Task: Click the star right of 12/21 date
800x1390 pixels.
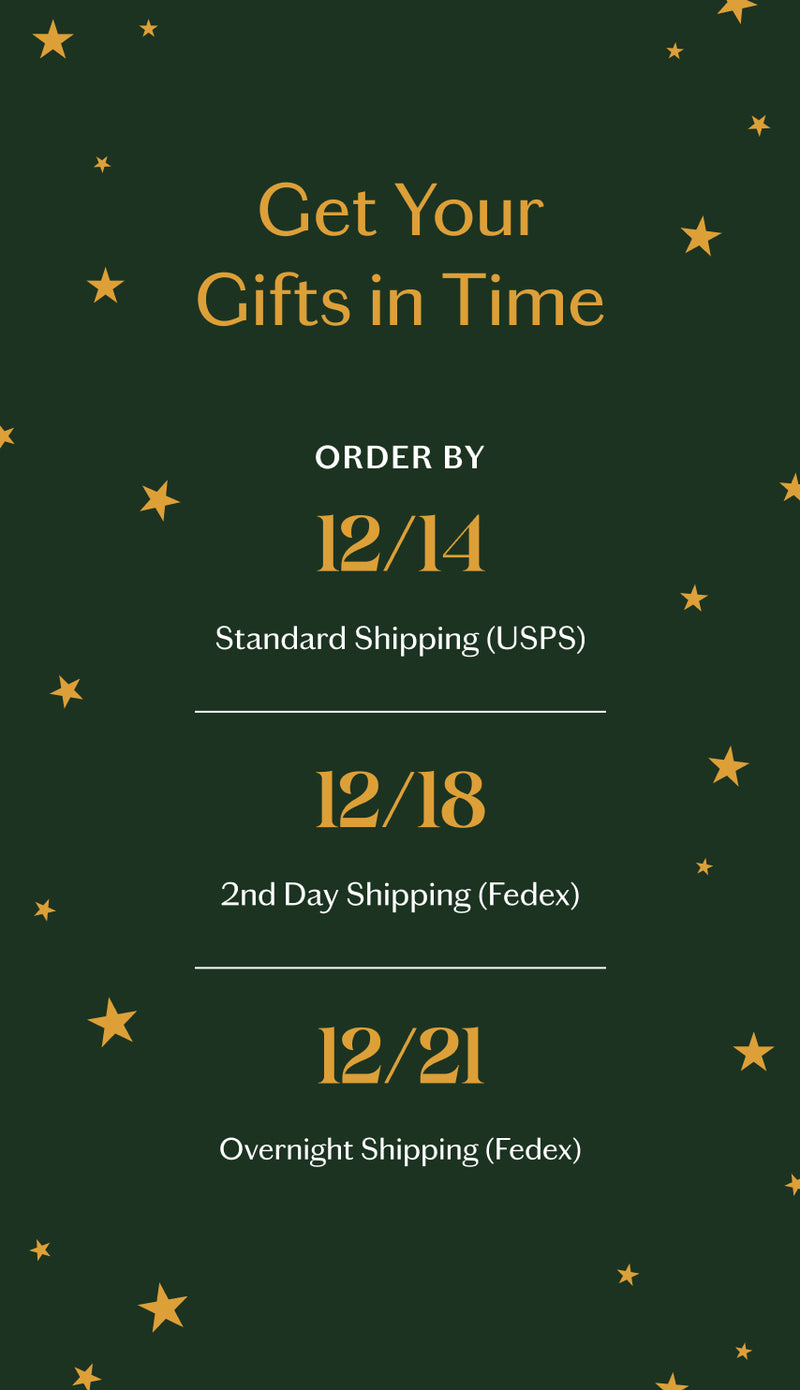Action: [x=753, y=1052]
